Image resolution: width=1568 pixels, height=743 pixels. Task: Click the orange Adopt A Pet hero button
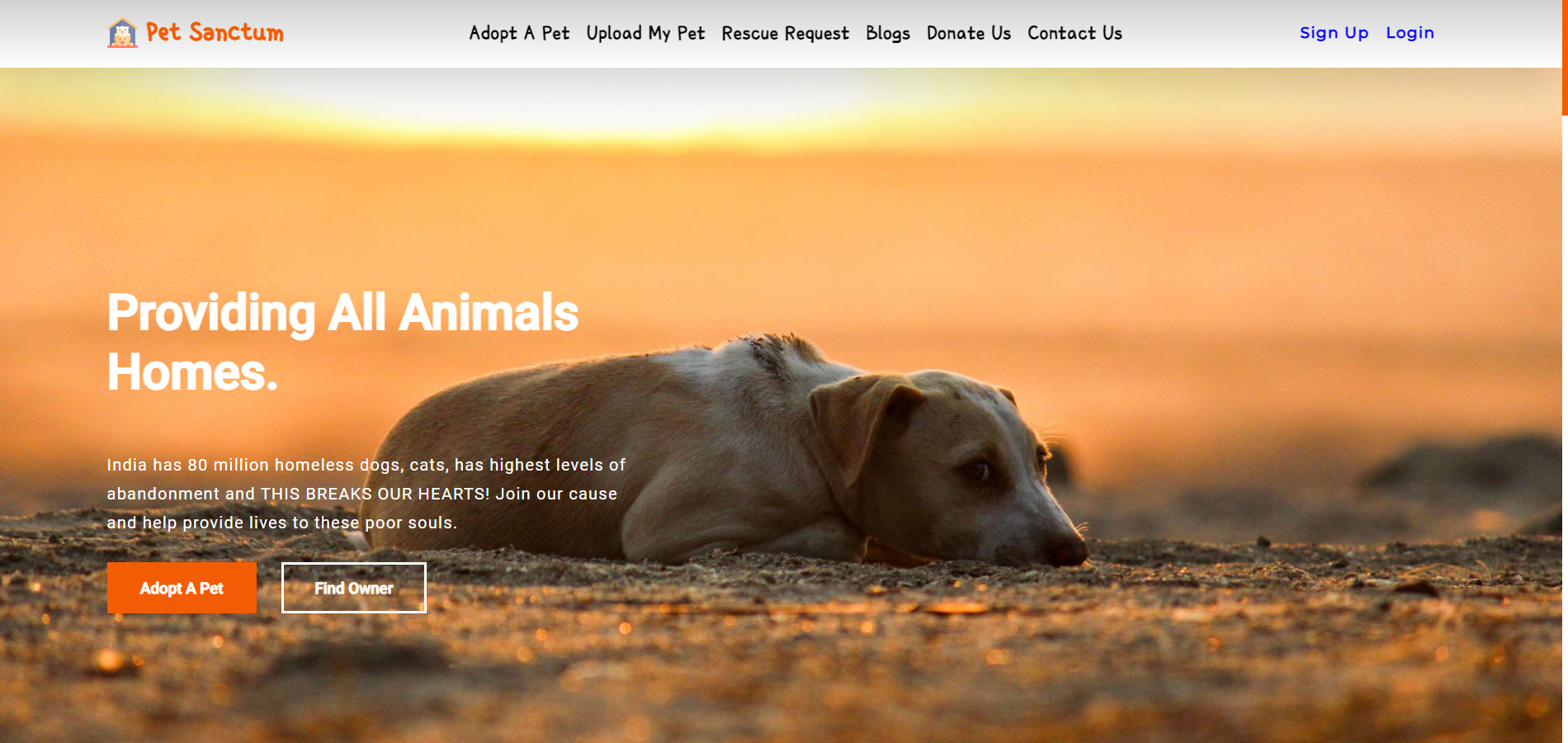tap(182, 588)
